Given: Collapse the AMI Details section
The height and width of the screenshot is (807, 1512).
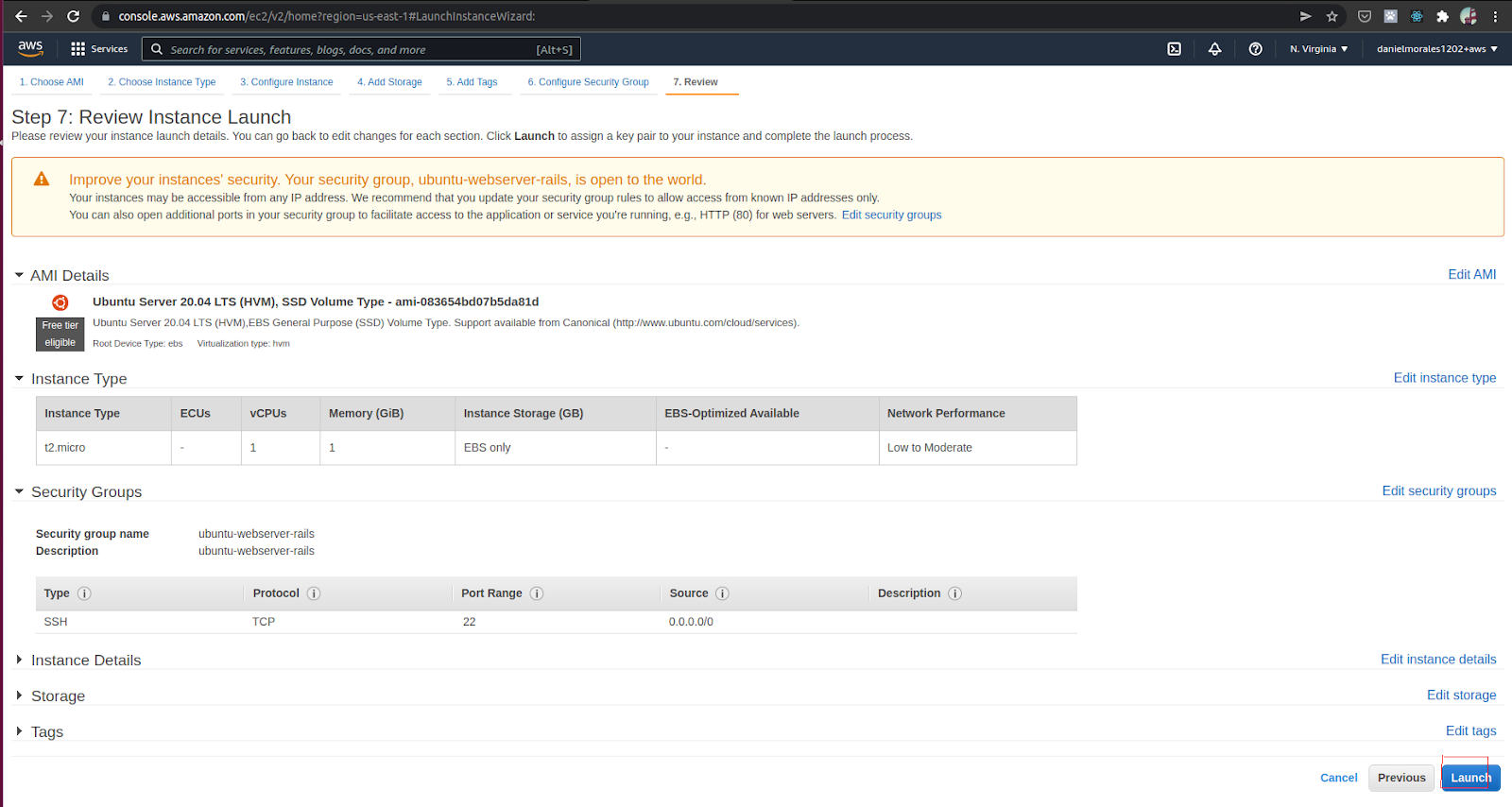Looking at the screenshot, I should (x=19, y=275).
